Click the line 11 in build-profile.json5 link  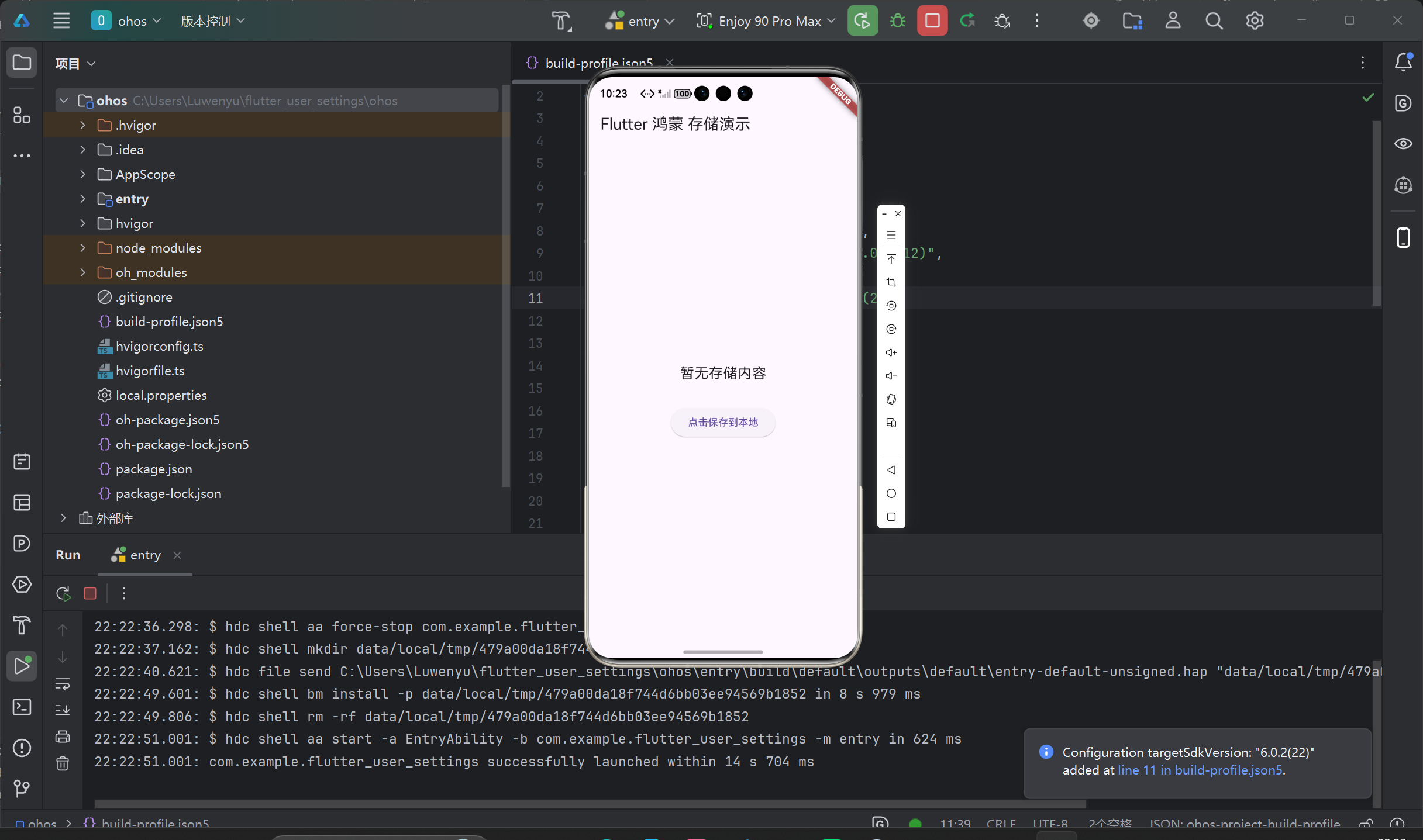pyautogui.click(x=1199, y=770)
